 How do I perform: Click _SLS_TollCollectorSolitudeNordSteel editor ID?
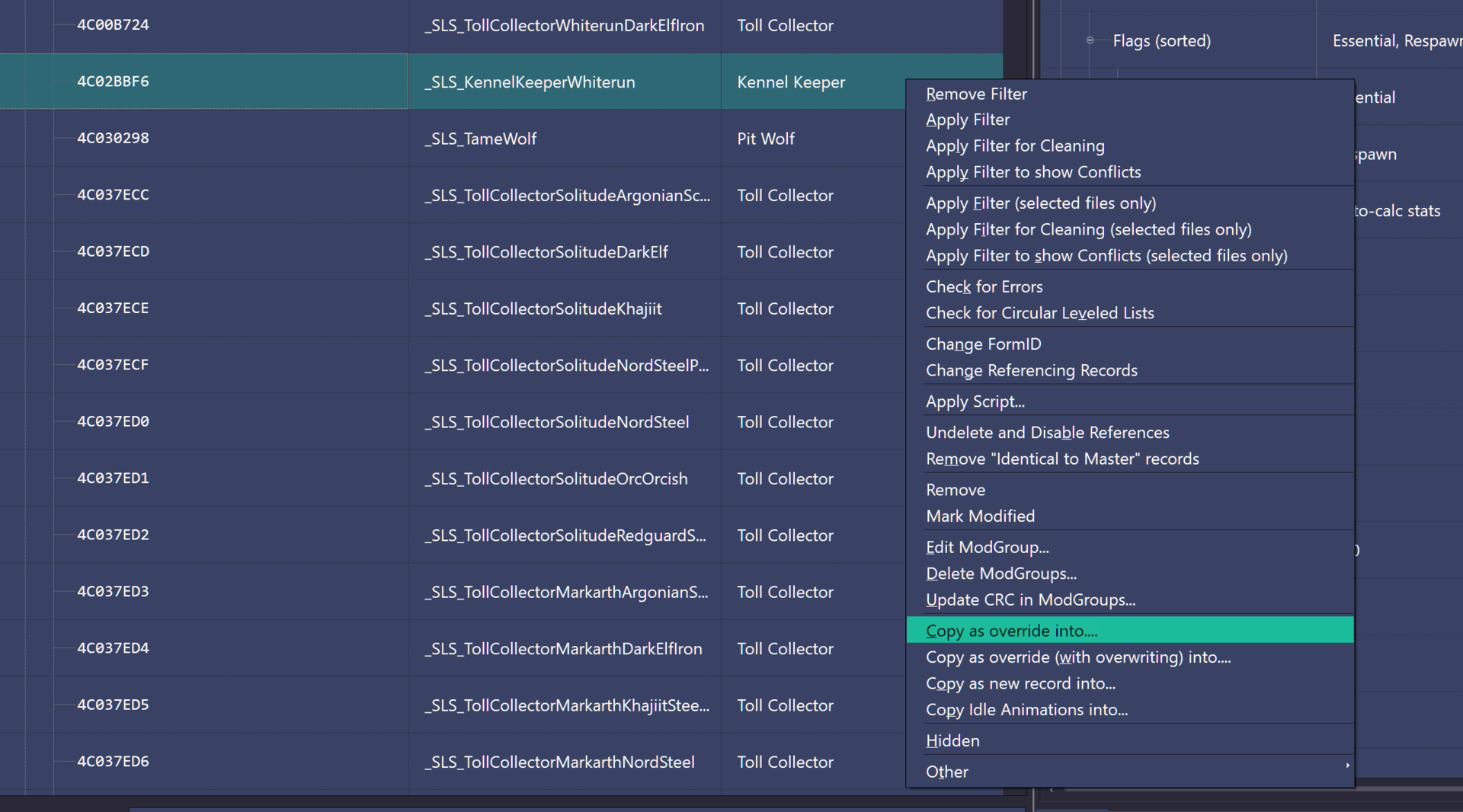pos(556,422)
